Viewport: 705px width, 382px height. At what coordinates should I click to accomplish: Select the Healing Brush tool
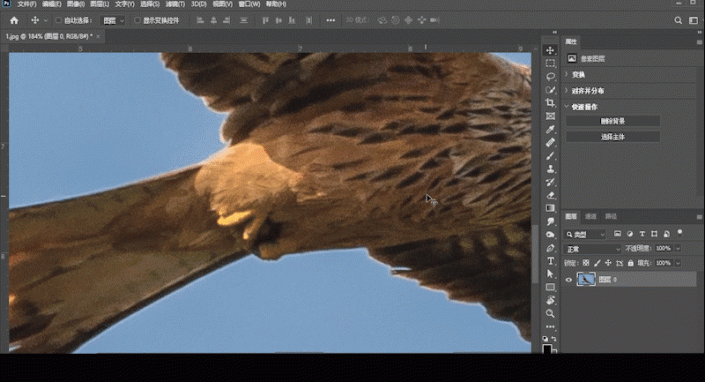tap(550, 142)
